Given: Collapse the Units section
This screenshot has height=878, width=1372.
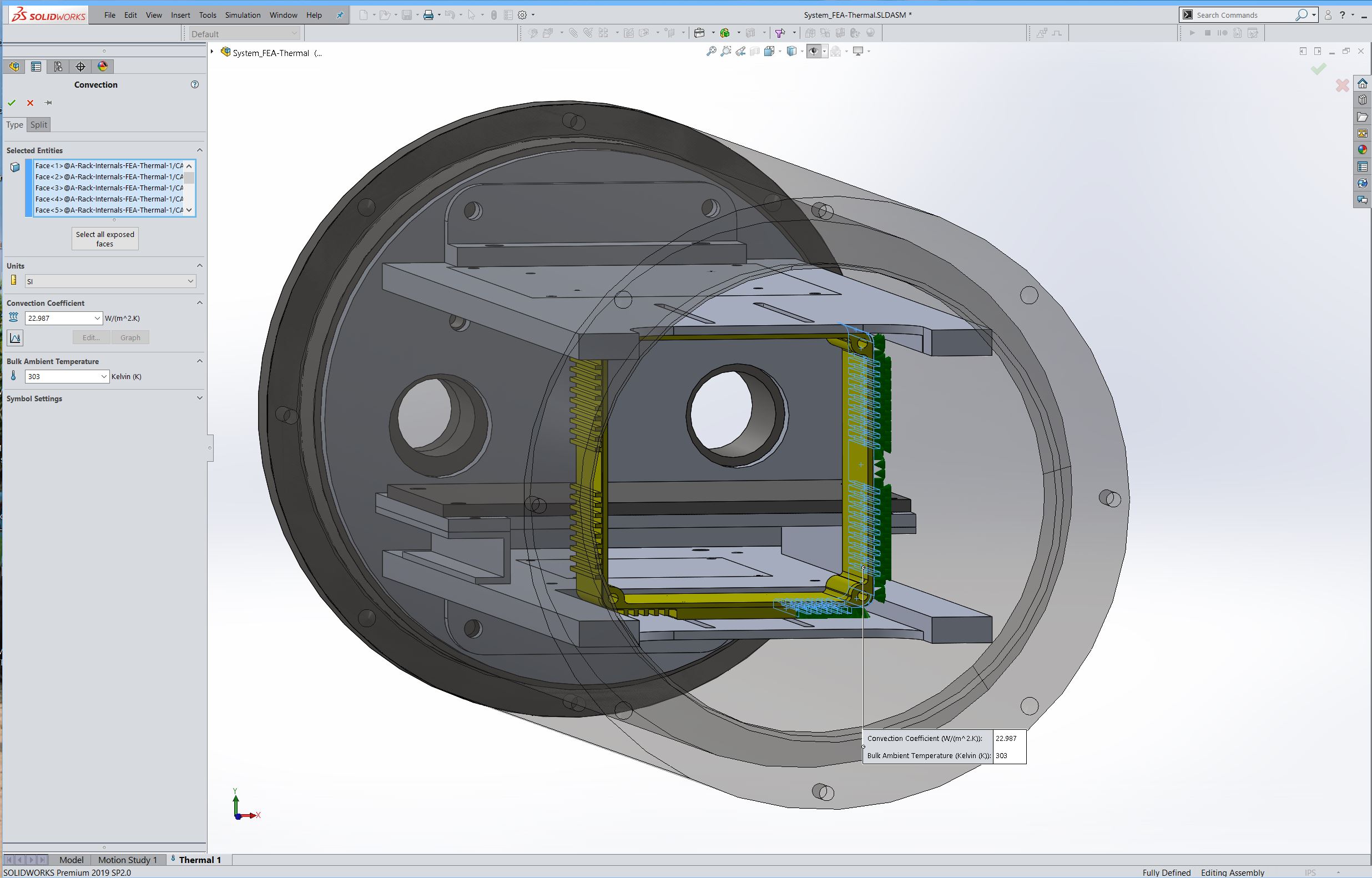Looking at the screenshot, I should pyautogui.click(x=199, y=266).
